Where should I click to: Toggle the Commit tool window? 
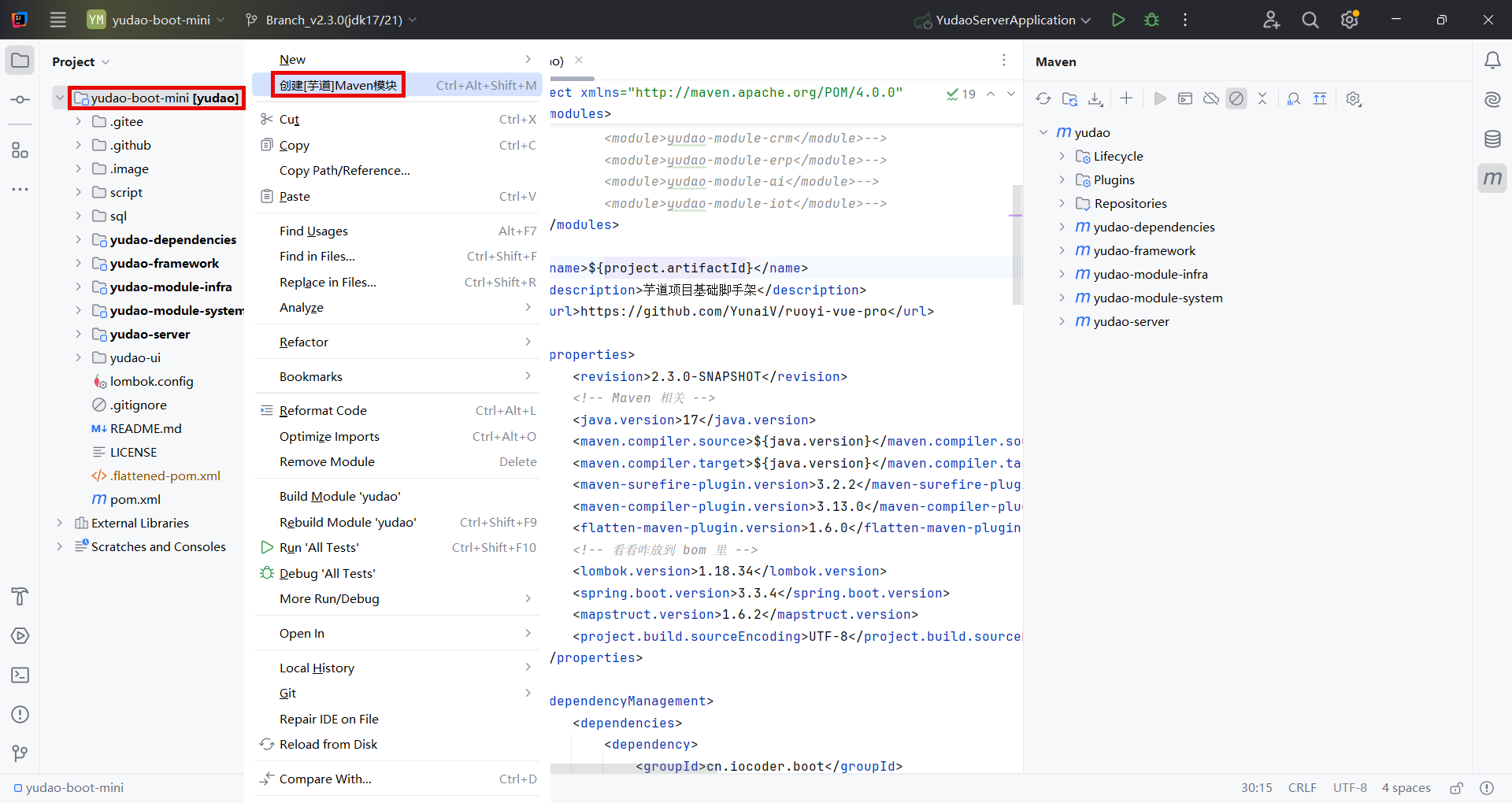[20, 100]
